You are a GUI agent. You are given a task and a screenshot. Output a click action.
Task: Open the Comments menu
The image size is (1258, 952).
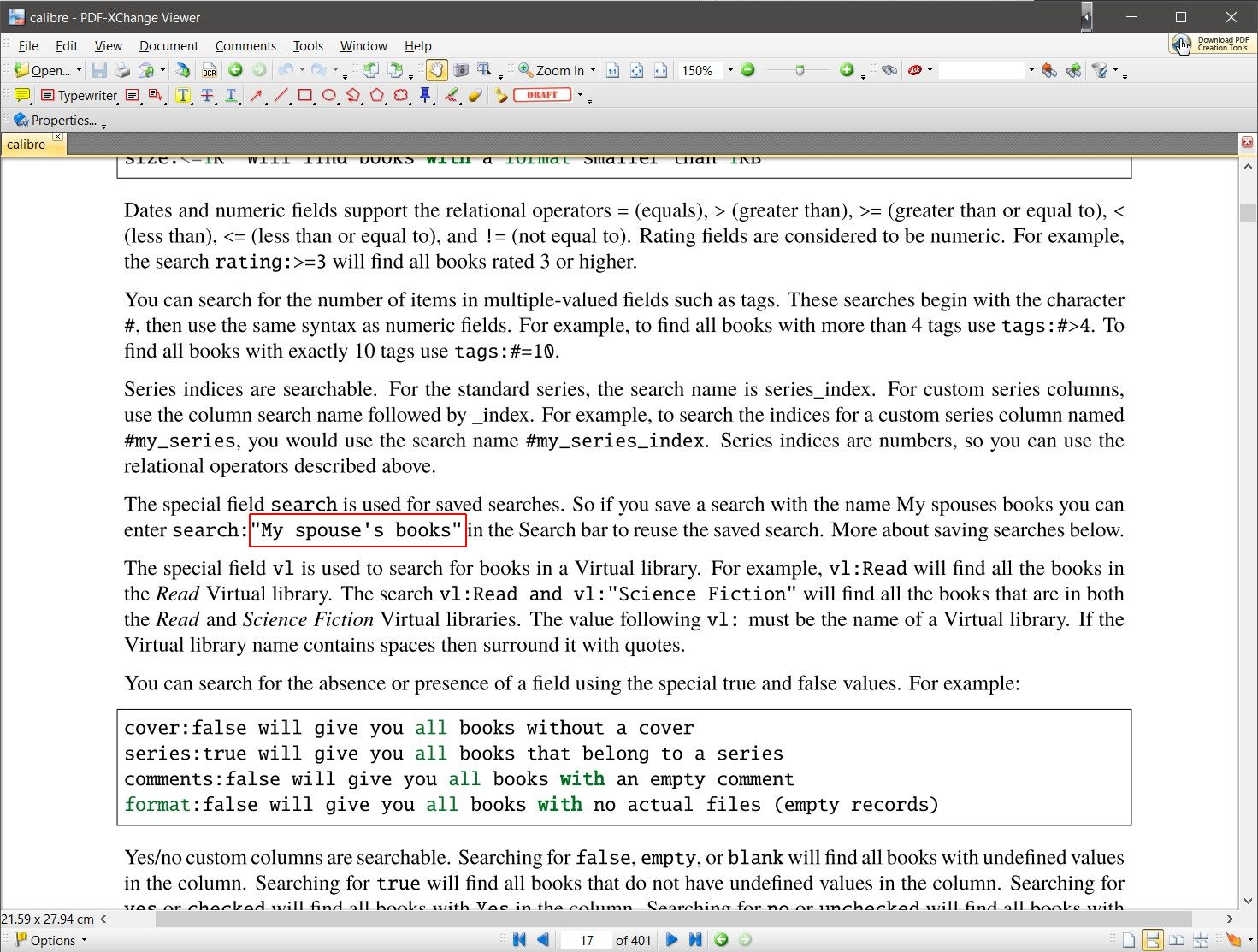click(245, 46)
